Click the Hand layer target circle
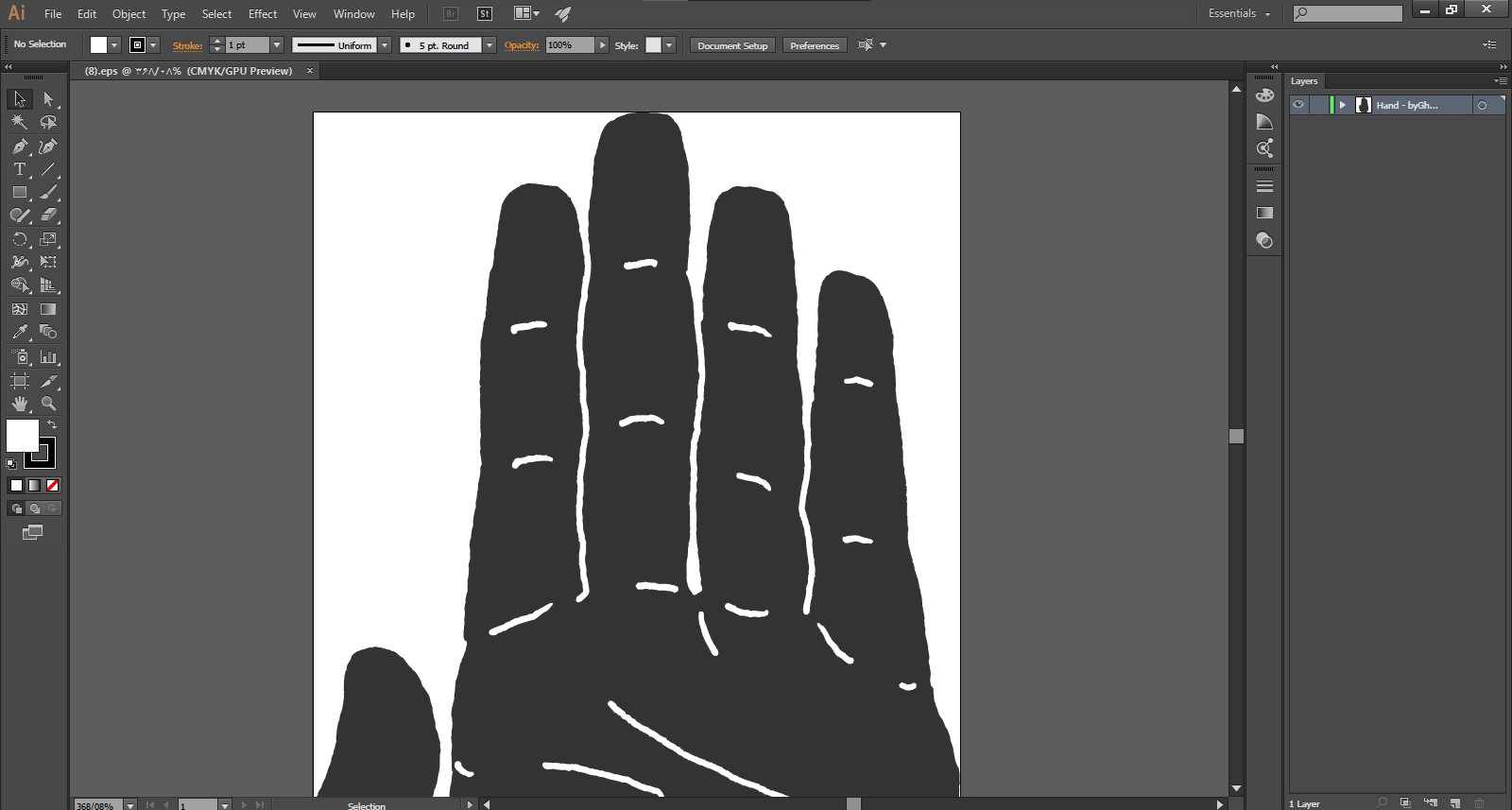 (1482, 106)
